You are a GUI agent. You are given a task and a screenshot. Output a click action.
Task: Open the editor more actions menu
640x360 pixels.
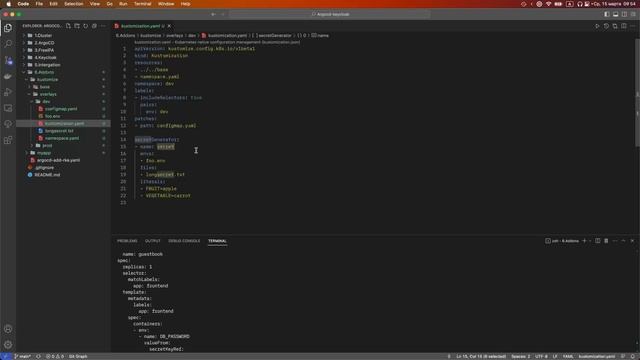[633, 26]
